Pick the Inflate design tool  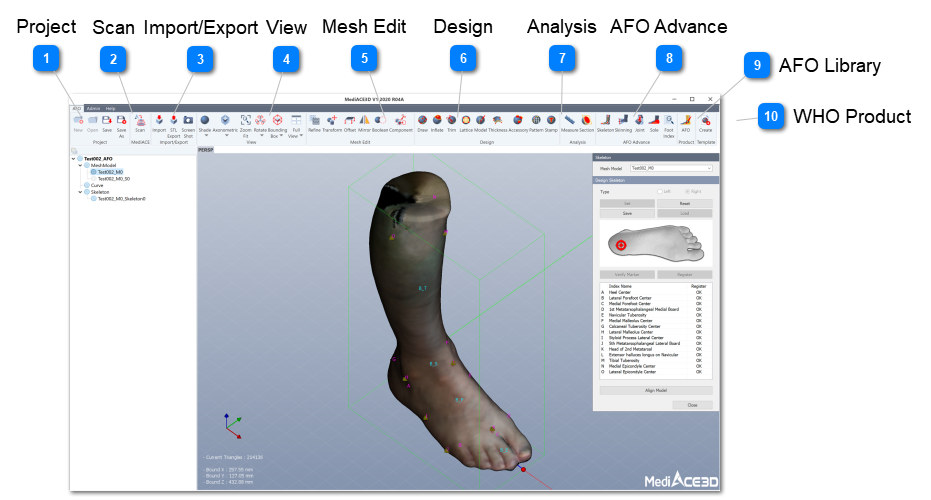437,123
